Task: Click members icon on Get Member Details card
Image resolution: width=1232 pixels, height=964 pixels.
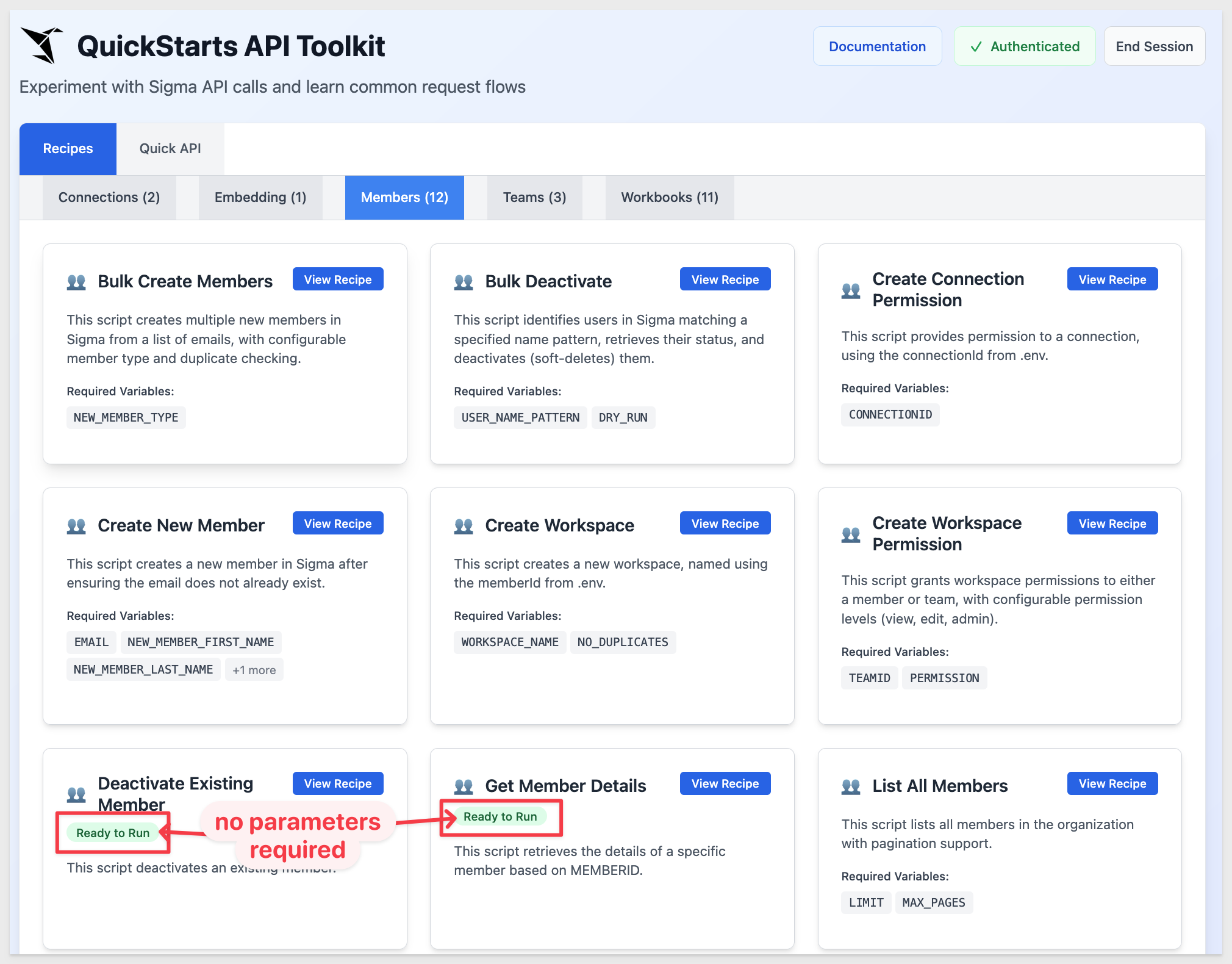Action: [464, 786]
